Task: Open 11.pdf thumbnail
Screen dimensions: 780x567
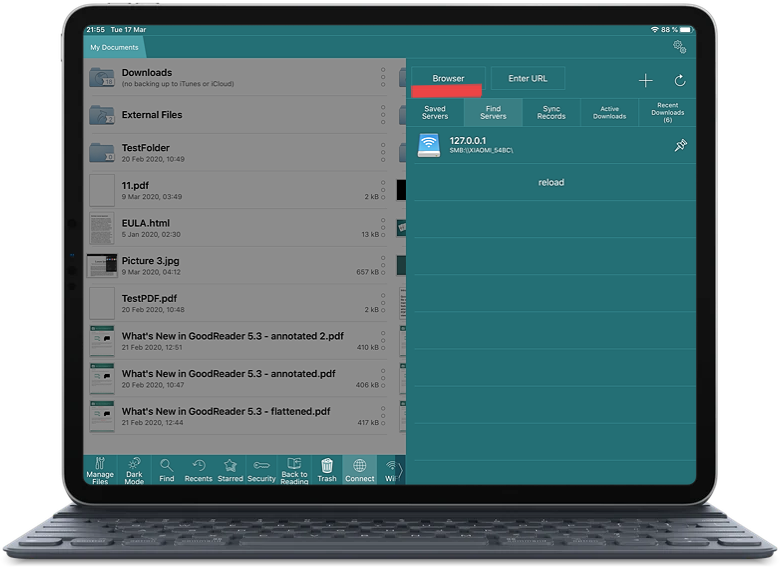Action: (102, 190)
